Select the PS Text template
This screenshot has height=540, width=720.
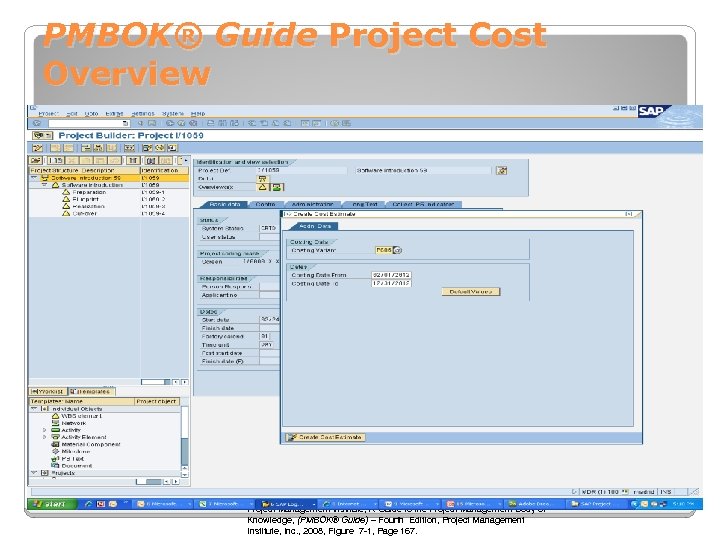(x=73, y=459)
